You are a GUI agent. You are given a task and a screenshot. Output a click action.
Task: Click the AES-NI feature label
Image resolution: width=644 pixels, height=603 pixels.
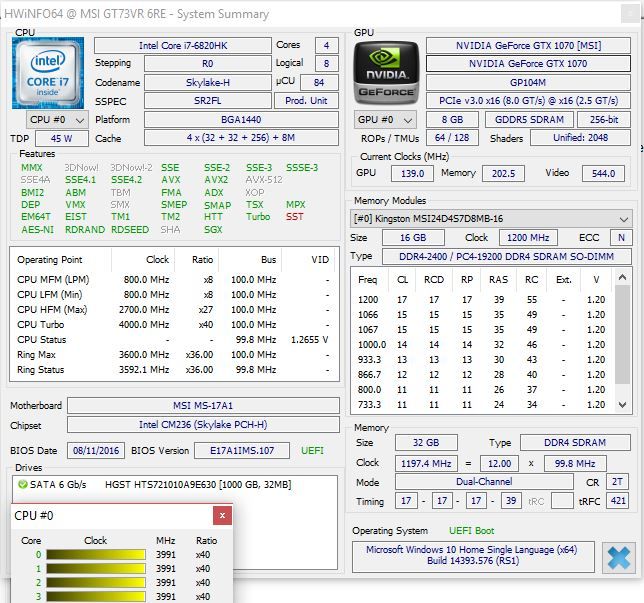point(37,230)
